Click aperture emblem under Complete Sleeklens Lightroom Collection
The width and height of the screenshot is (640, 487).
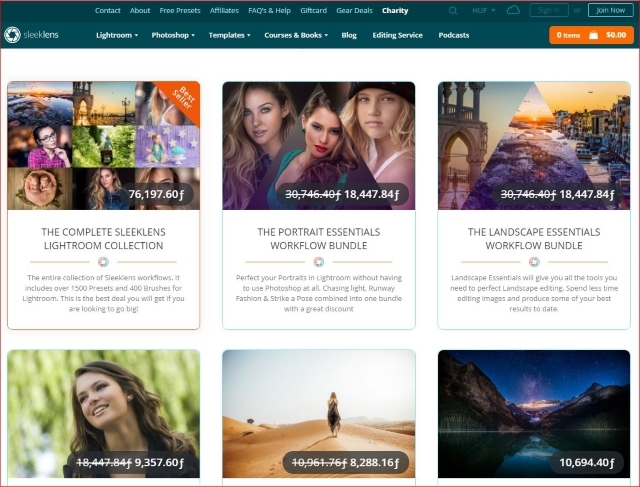click(103, 262)
